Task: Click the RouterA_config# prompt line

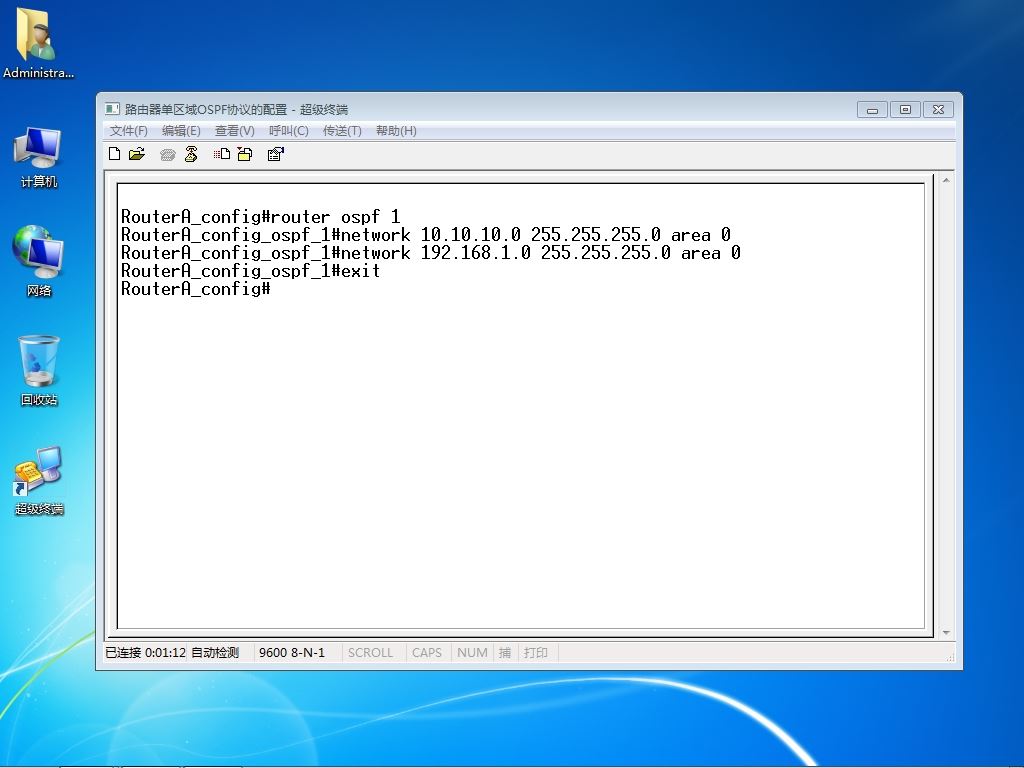Action: (x=195, y=289)
